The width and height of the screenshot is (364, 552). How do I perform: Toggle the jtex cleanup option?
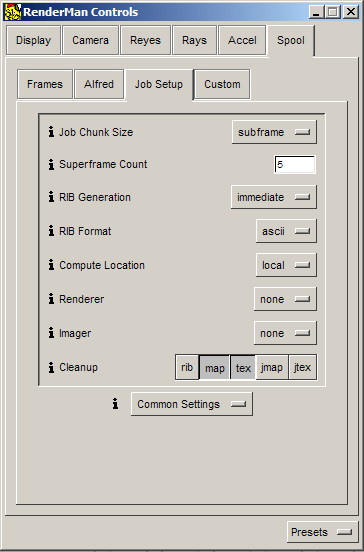[302, 367]
